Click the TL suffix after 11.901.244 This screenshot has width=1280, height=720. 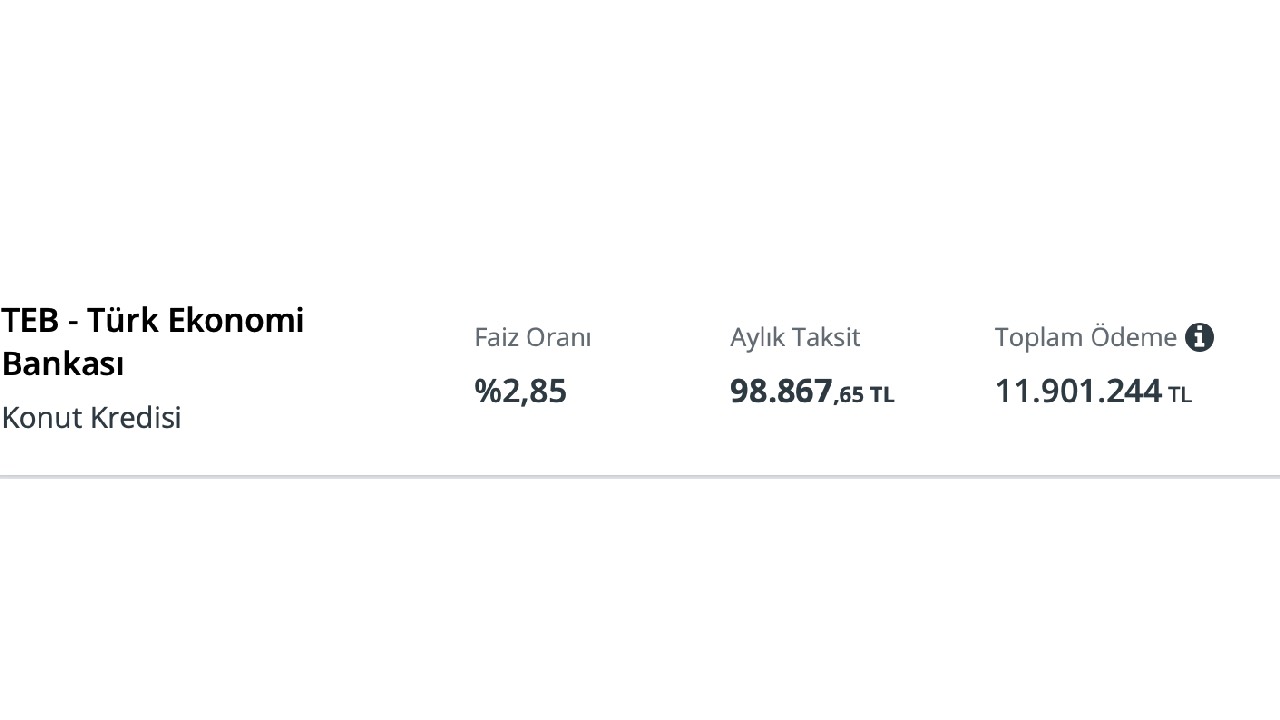[x=1180, y=394]
